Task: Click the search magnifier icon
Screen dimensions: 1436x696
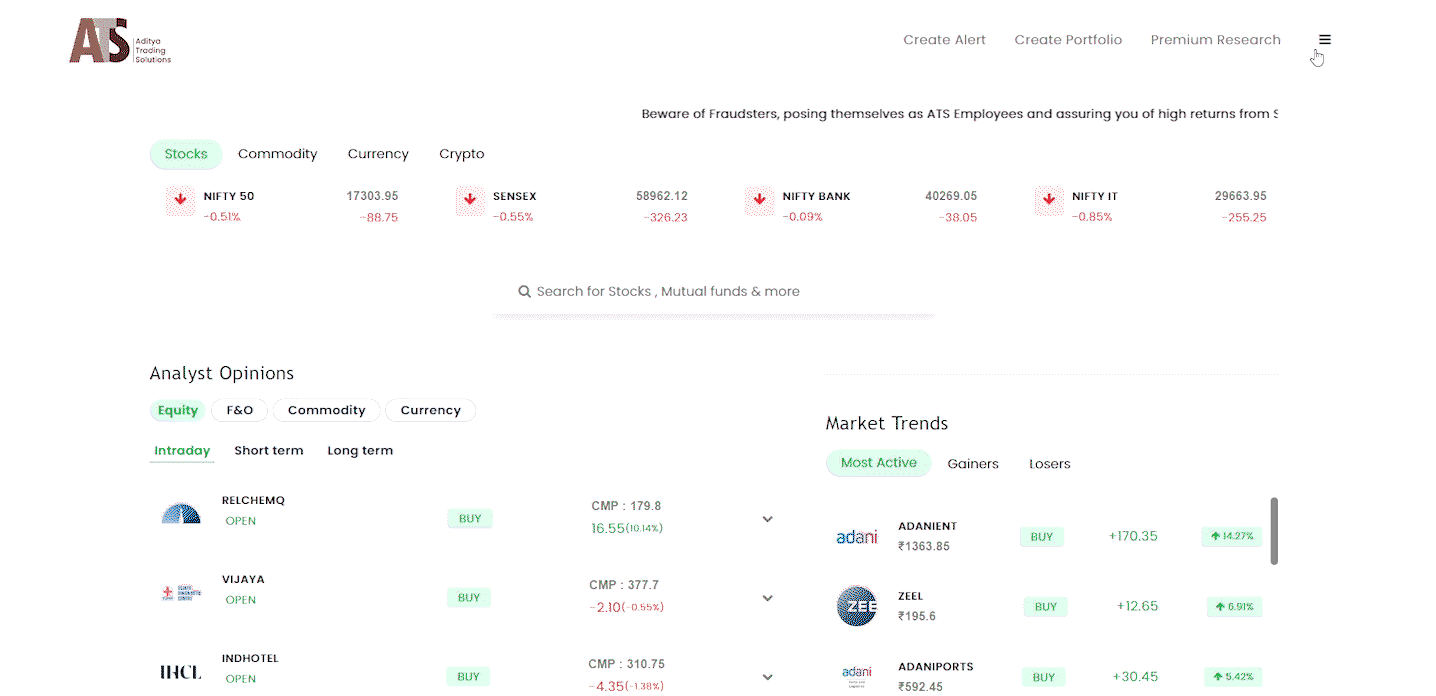Action: coord(524,292)
